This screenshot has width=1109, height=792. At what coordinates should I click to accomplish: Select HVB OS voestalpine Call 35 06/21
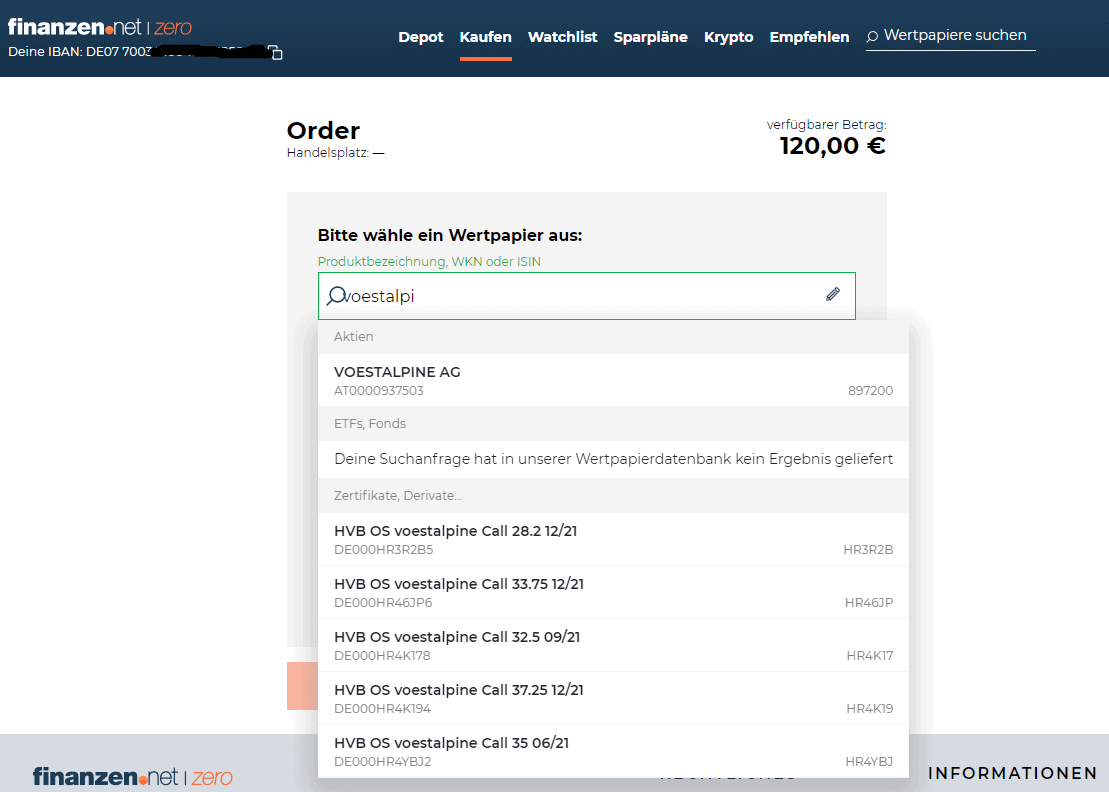[x=613, y=751]
